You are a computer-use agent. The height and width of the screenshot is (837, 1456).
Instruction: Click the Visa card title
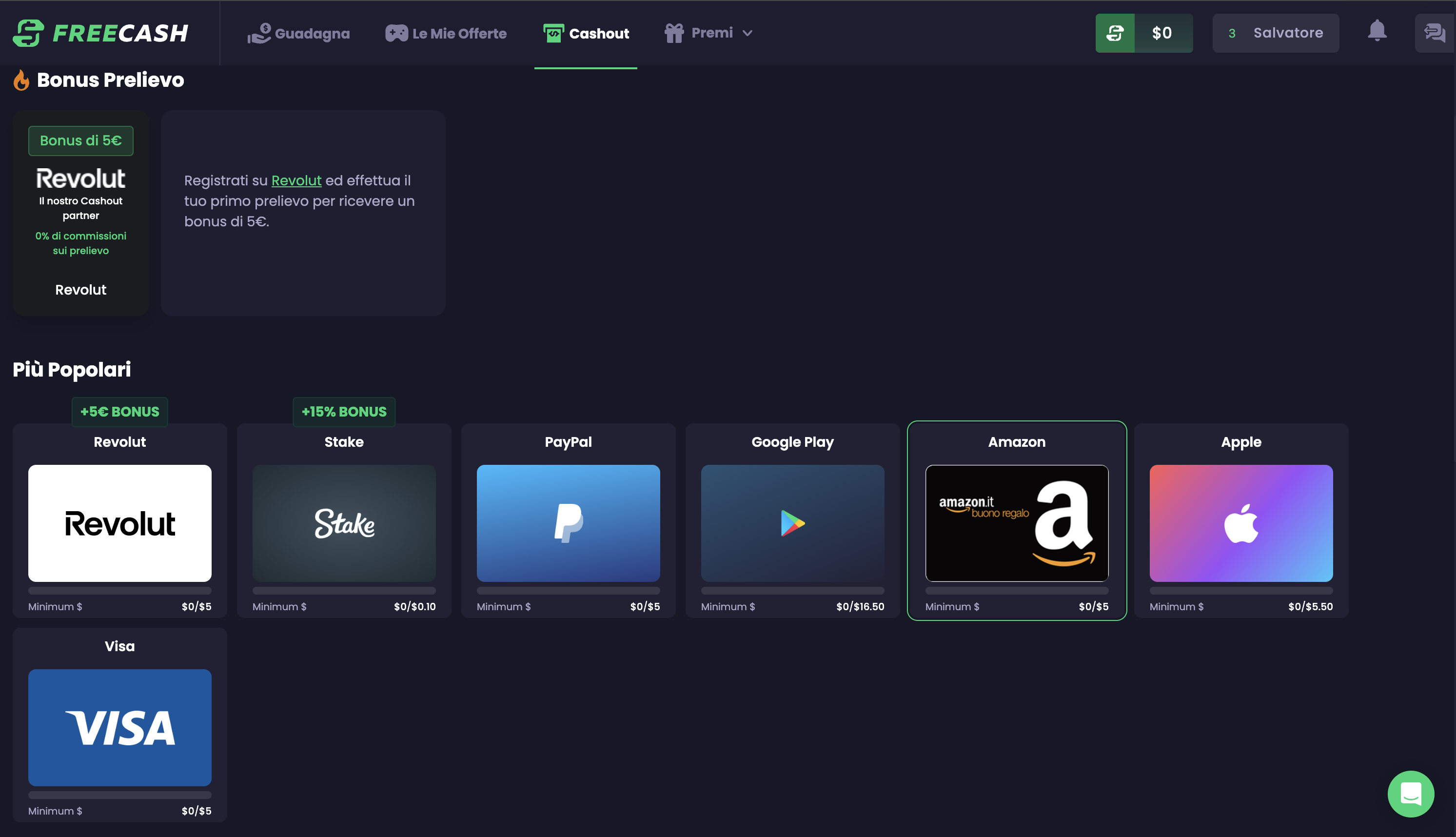(119, 646)
